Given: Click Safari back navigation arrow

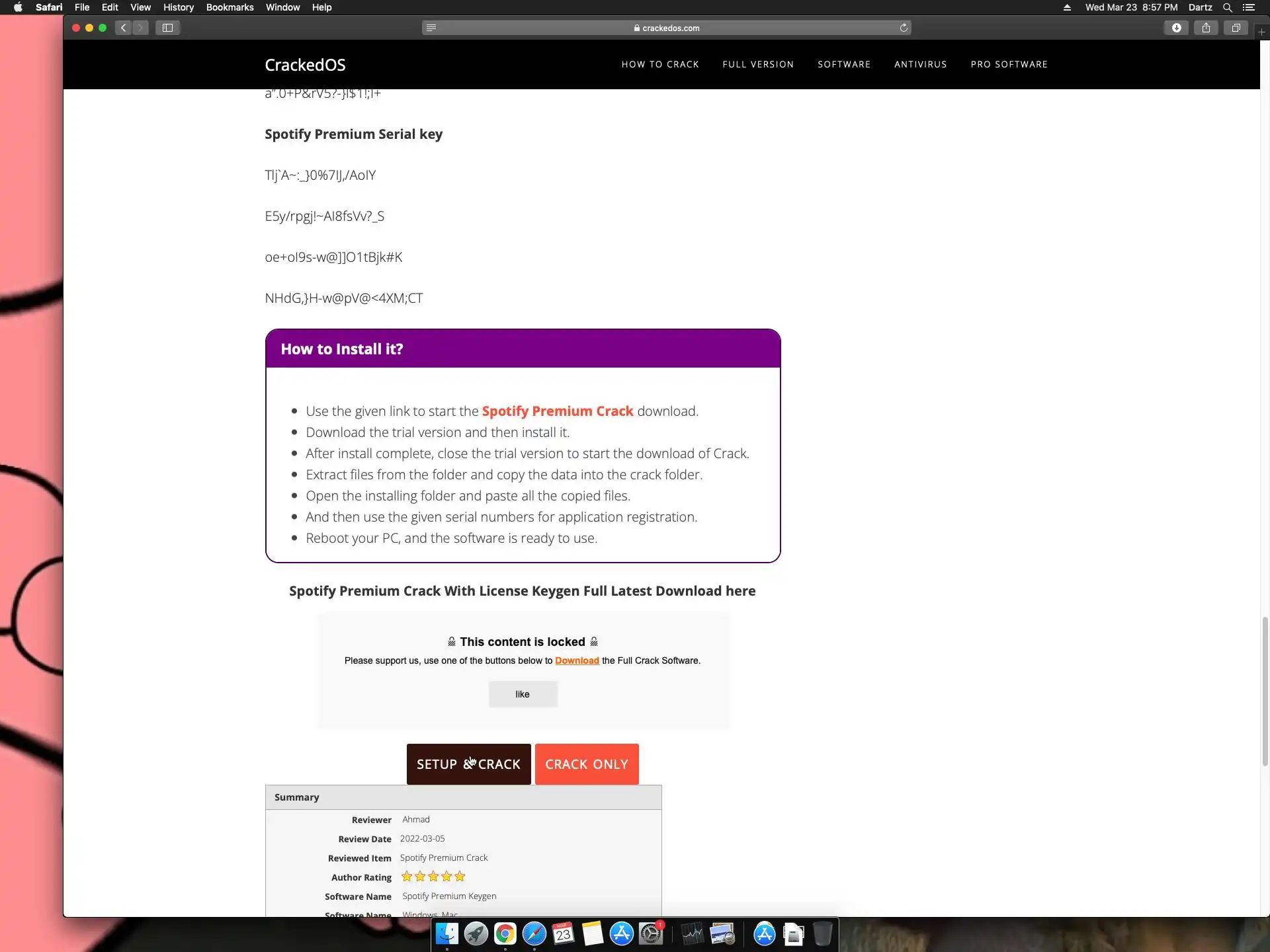Looking at the screenshot, I should tap(123, 28).
